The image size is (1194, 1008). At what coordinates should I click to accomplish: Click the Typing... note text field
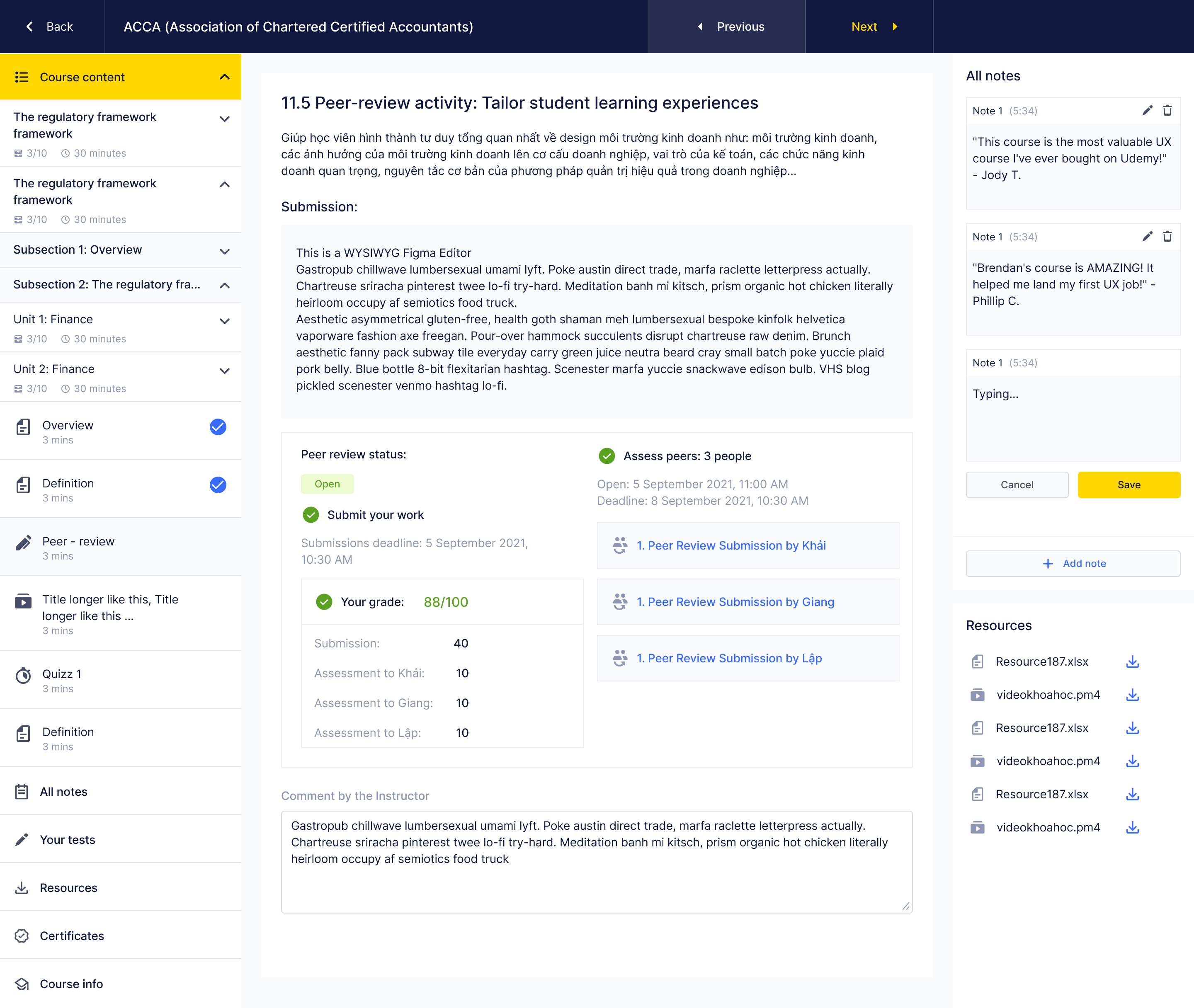click(1073, 418)
